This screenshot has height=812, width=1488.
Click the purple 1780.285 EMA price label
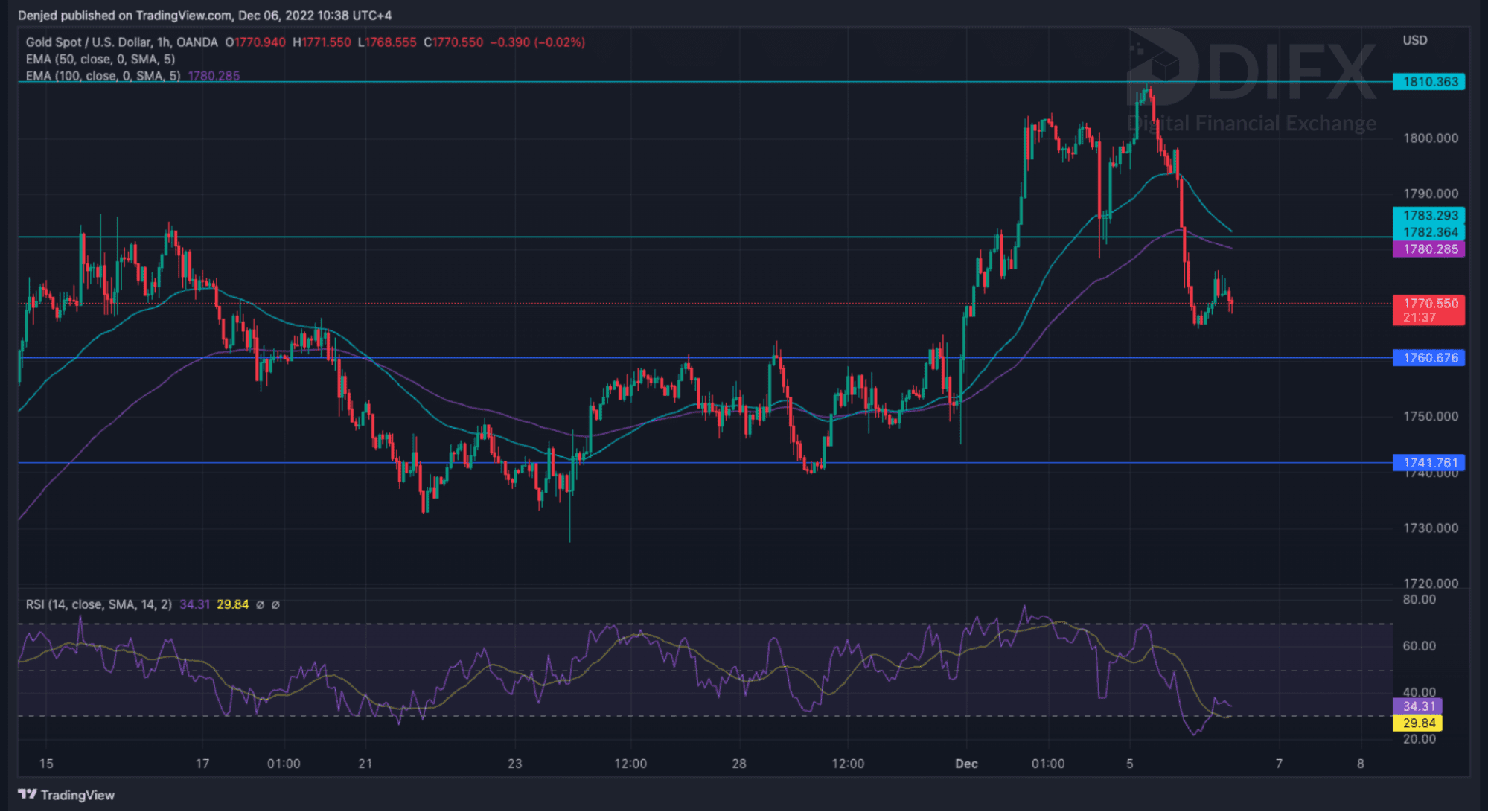pyautogui.click(x=1429, y=249)
